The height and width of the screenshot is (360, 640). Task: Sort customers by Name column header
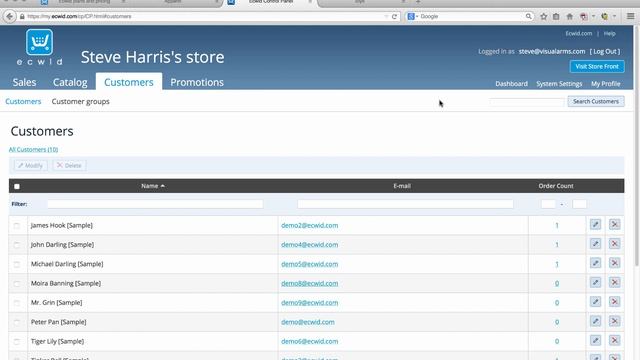coord(153,186)
